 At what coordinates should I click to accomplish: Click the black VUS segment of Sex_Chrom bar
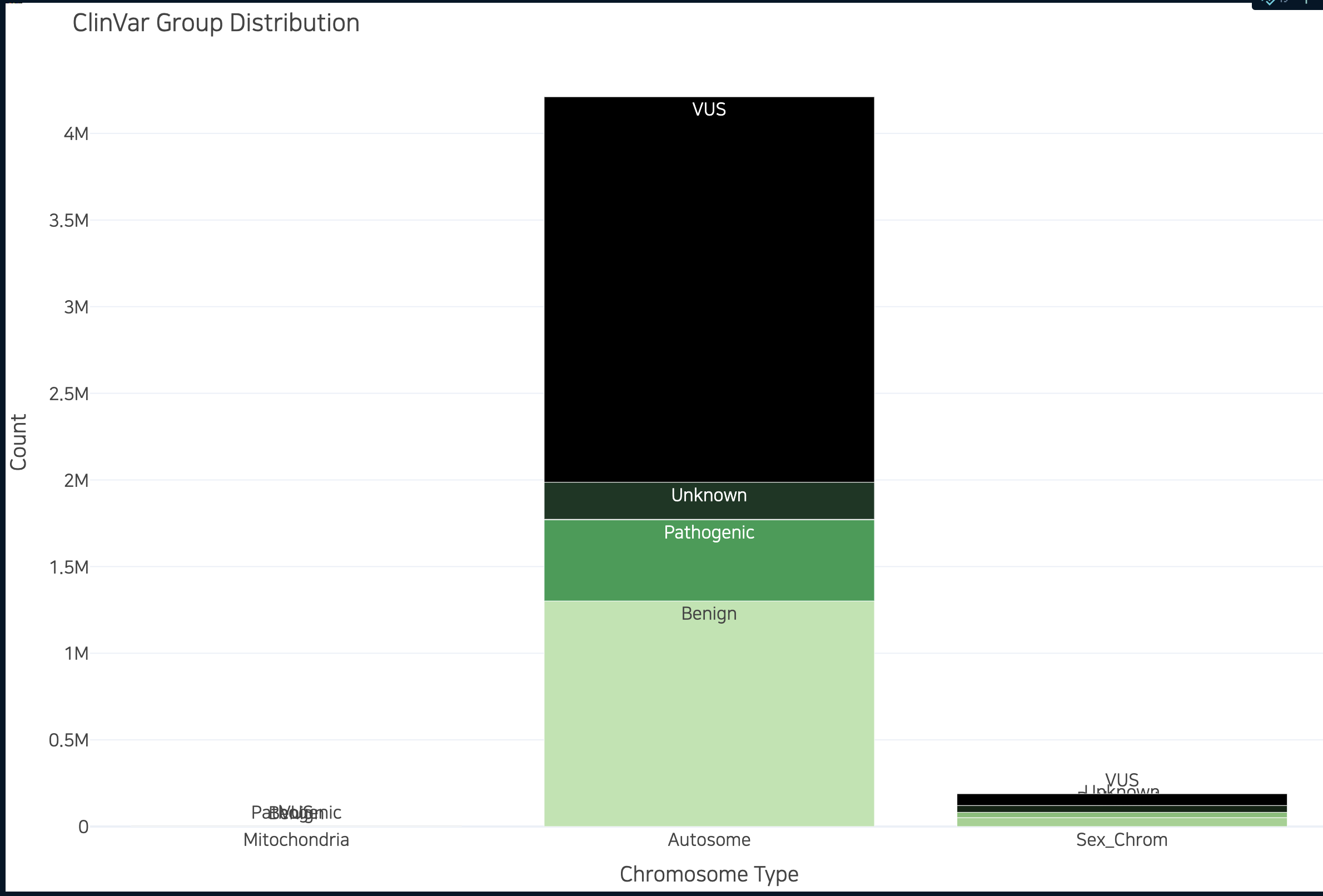[x=1121, y=799]
